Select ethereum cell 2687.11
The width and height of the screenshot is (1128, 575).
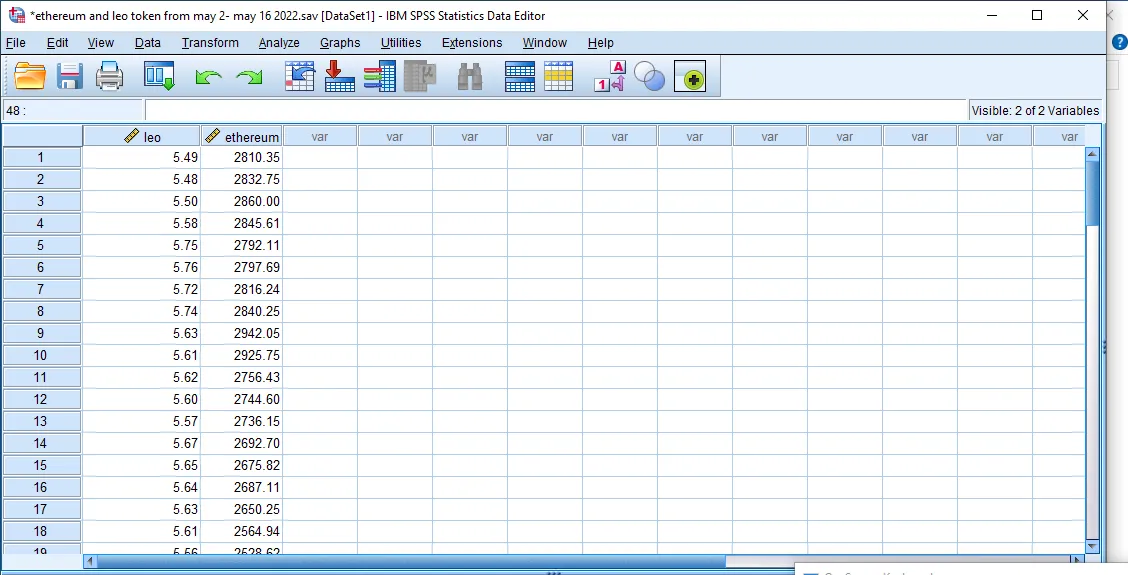pyautogui.click(x=242, y=487)
